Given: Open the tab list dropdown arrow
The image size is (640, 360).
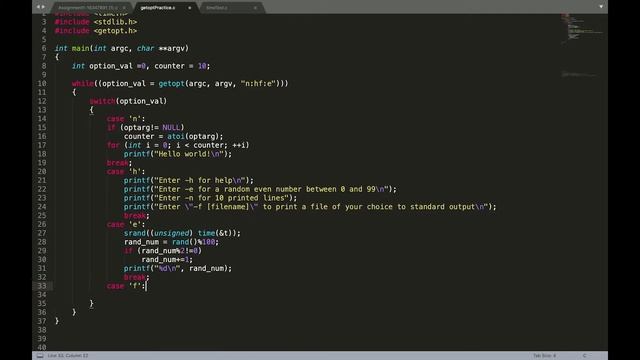Looking at the screenshot, I should 601,7.
